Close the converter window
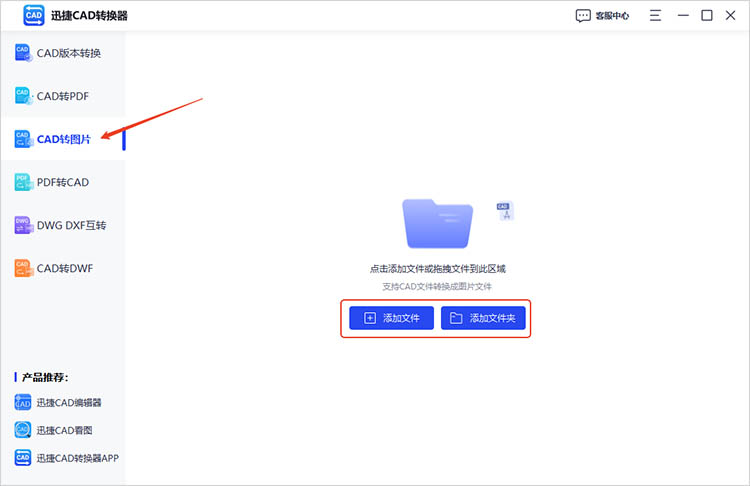The image size is (750, 486). 730,16
